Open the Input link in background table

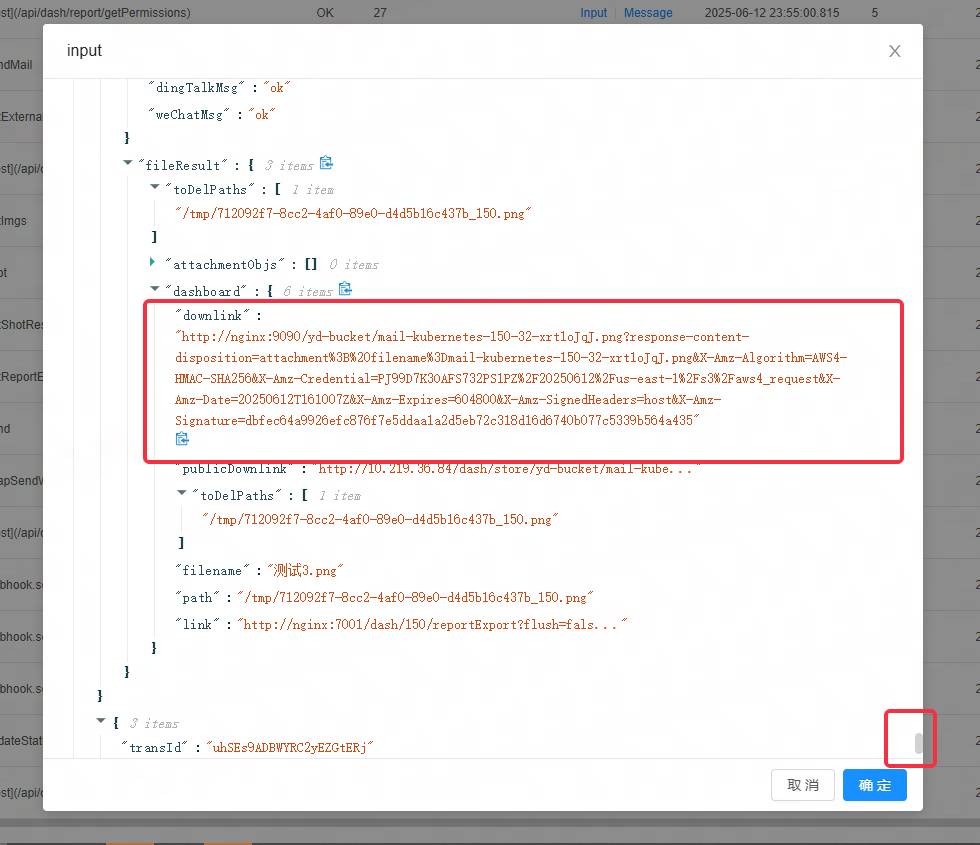coord(593,12)
